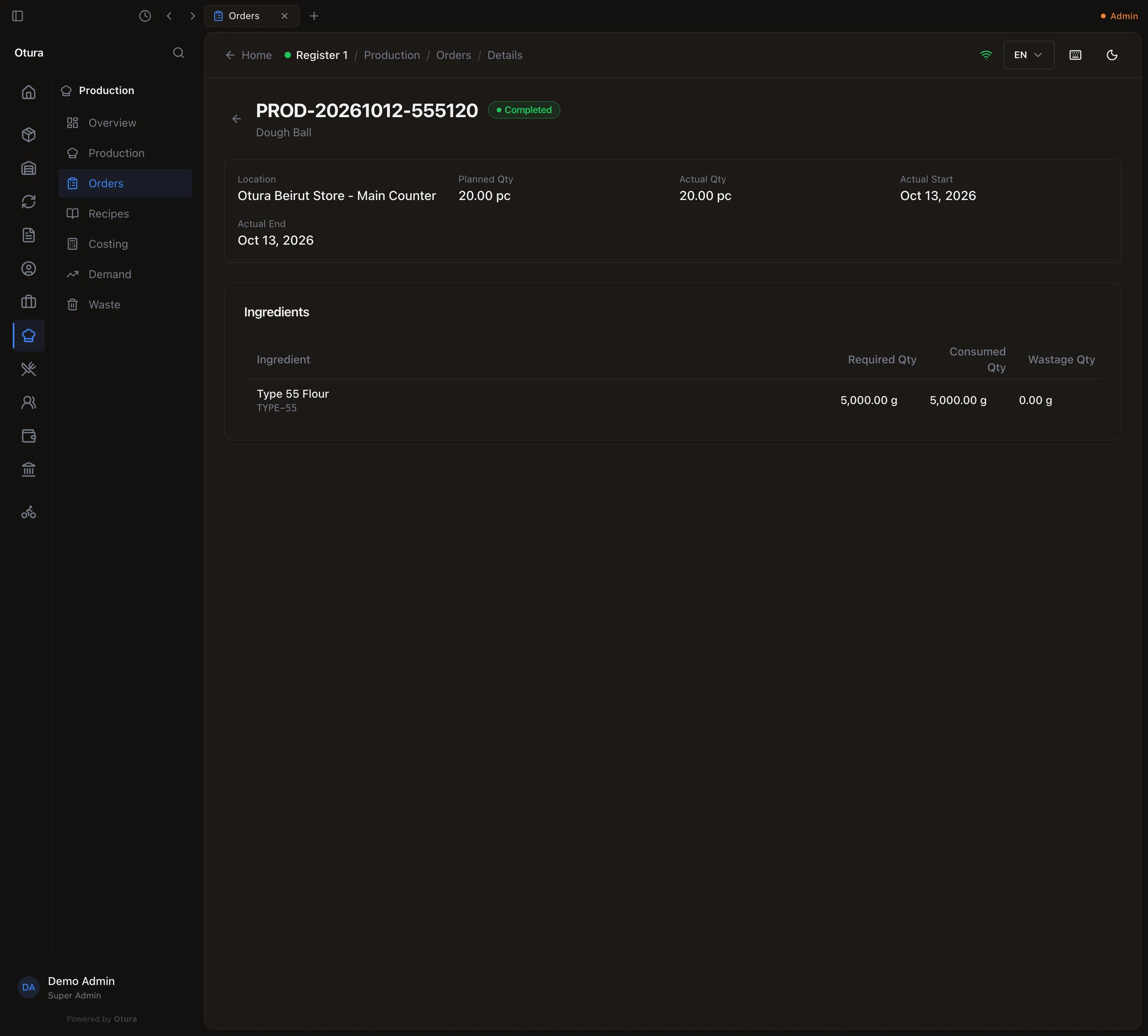This screenshot has height=1036, width=1148.
Task: Open the history clock icon
Action: (x=145, y=16)
